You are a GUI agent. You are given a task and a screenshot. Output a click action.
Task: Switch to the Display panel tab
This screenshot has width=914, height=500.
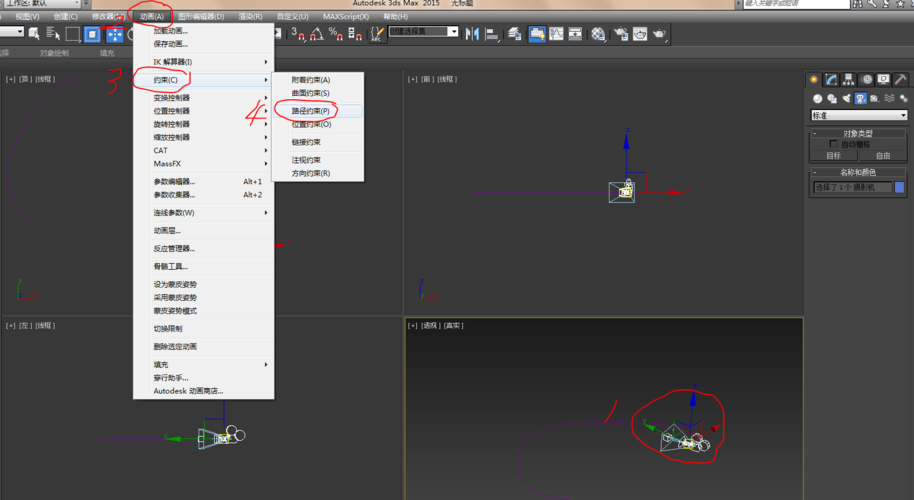(884, 79)
